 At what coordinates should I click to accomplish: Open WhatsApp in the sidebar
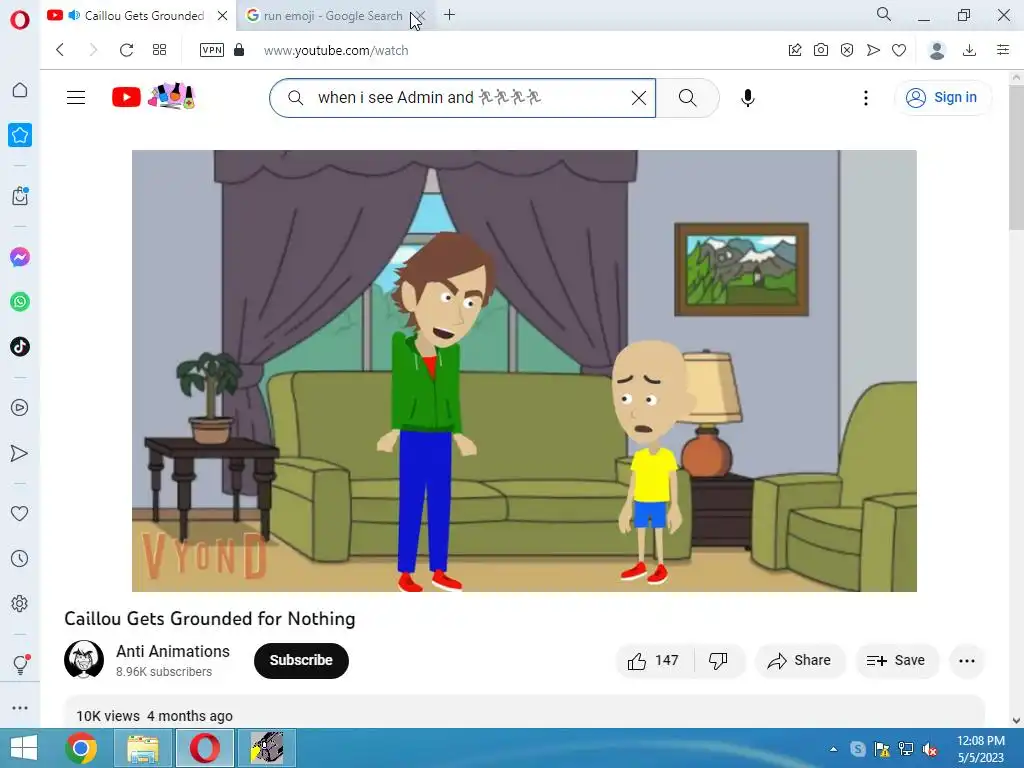[x=20, y=302]
